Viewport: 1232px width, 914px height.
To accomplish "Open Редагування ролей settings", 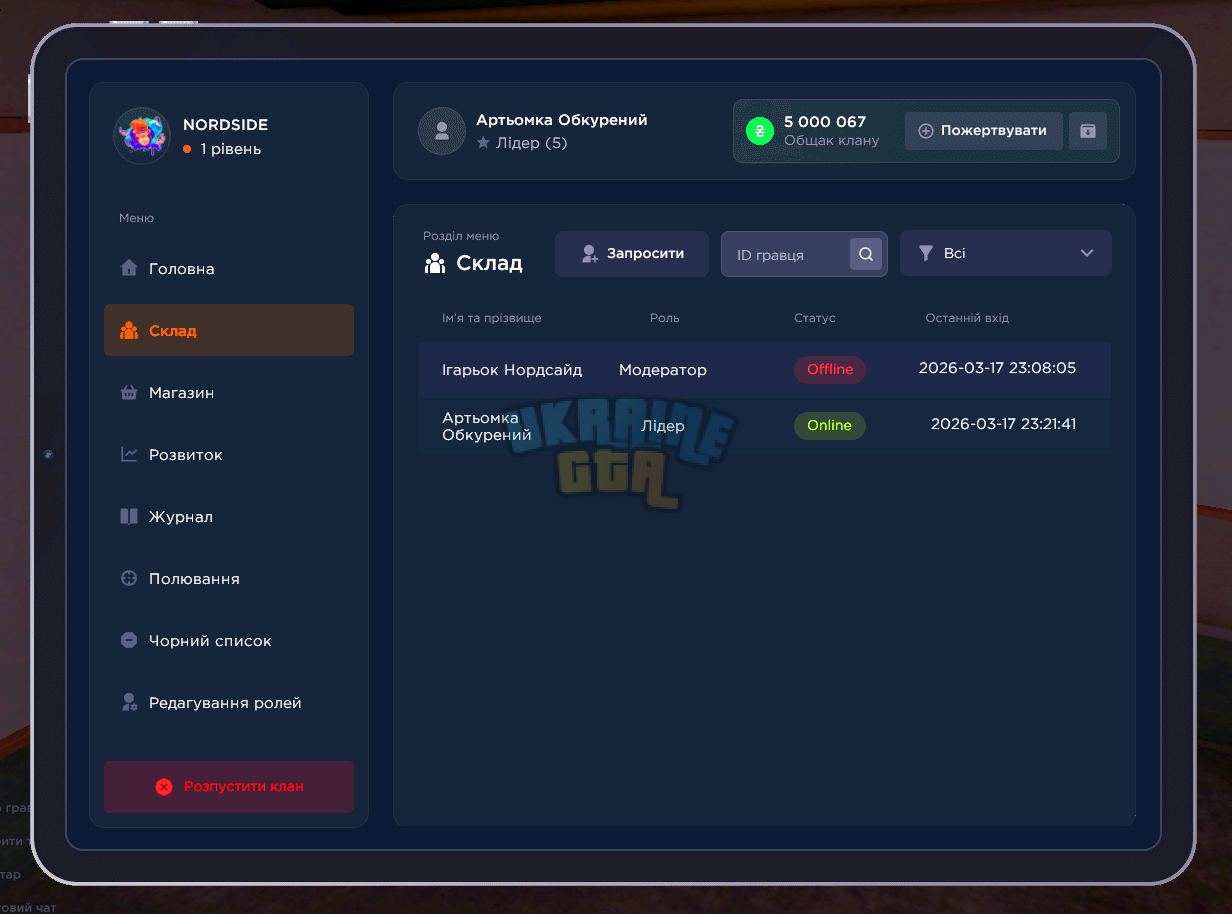I will click(x=229, y=702).
